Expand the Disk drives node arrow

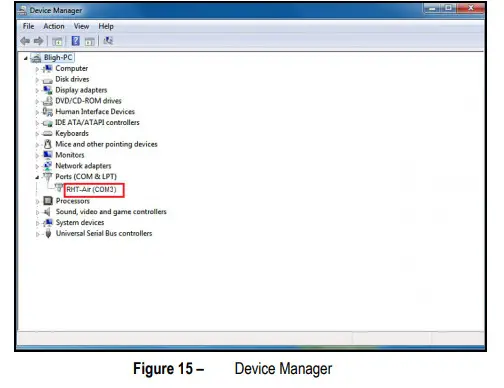pos(37,80)
